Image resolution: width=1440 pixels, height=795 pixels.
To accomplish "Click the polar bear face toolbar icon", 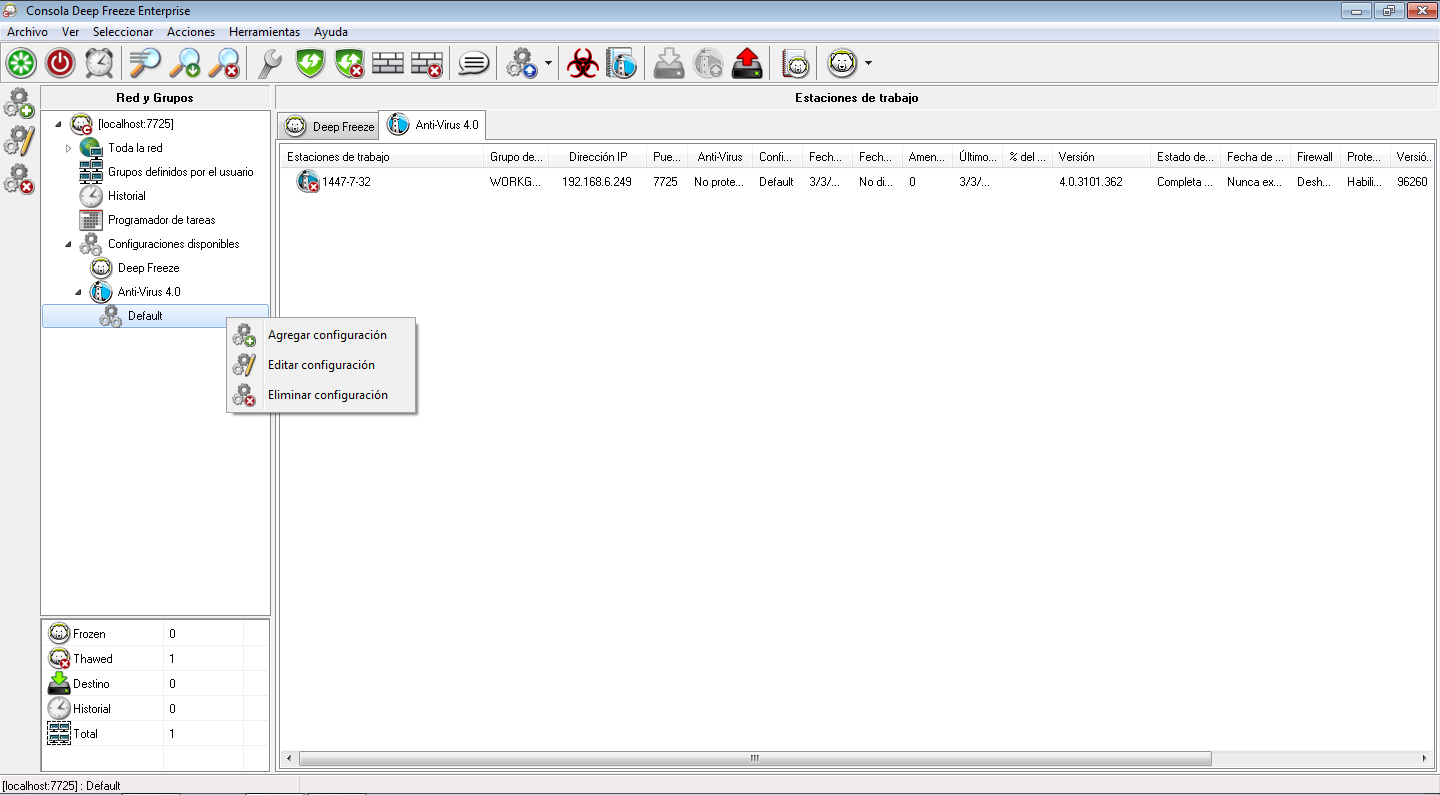I will pos(843,64).
